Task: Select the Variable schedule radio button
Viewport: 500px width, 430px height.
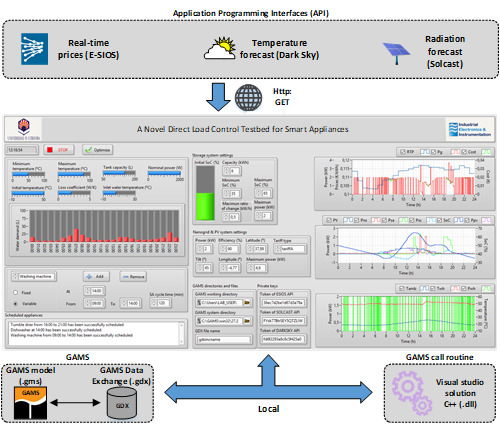Action: pyautogui.click(x=15, y=304)
